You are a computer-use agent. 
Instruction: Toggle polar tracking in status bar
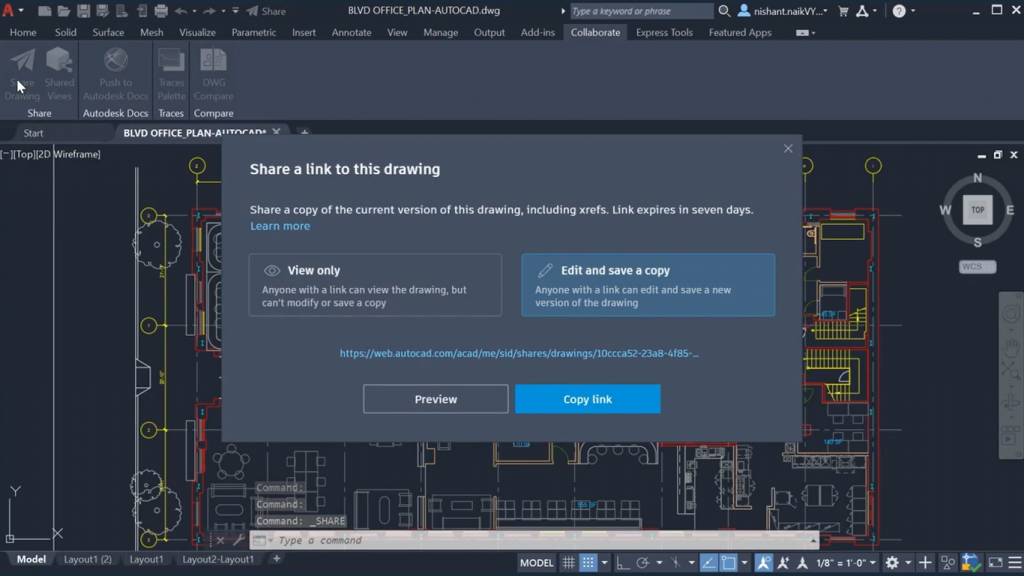click(643, 563)
